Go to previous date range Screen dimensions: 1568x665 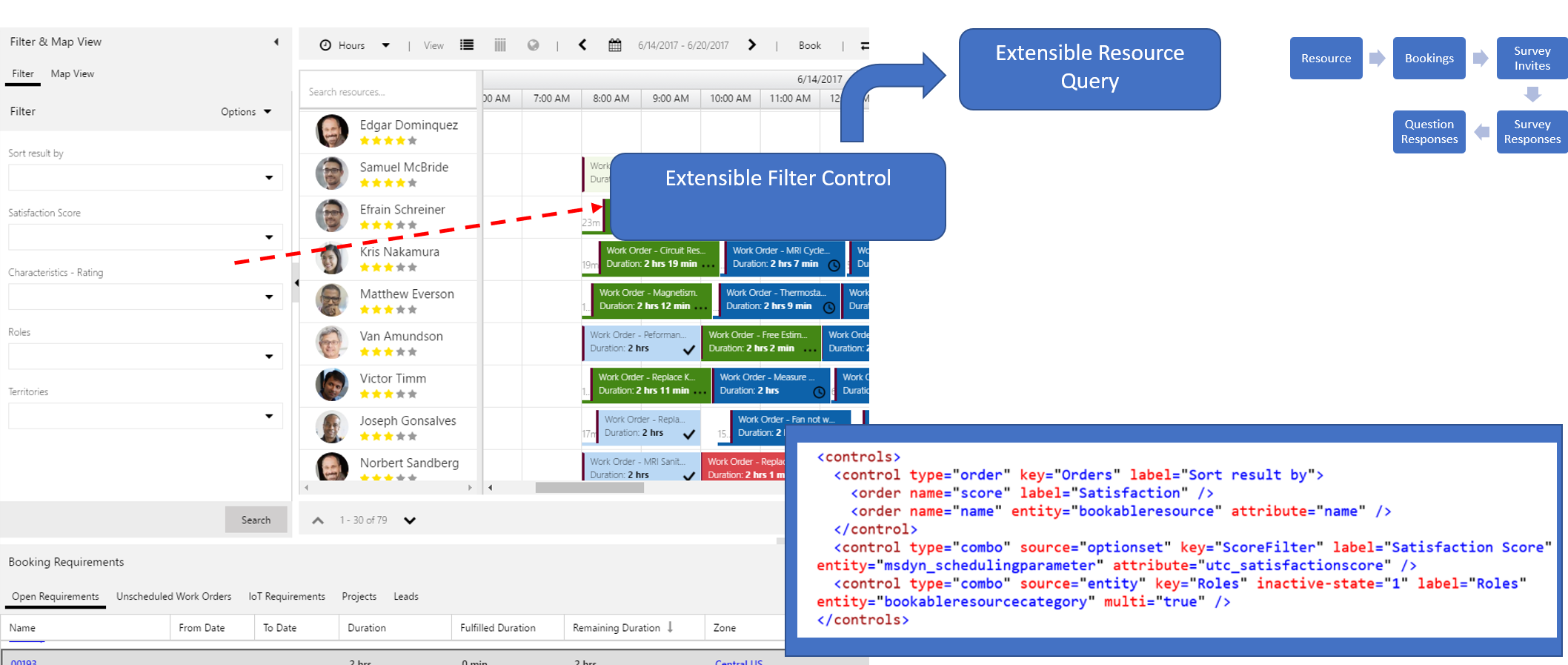pyautogui.click(x=582, y=45)
